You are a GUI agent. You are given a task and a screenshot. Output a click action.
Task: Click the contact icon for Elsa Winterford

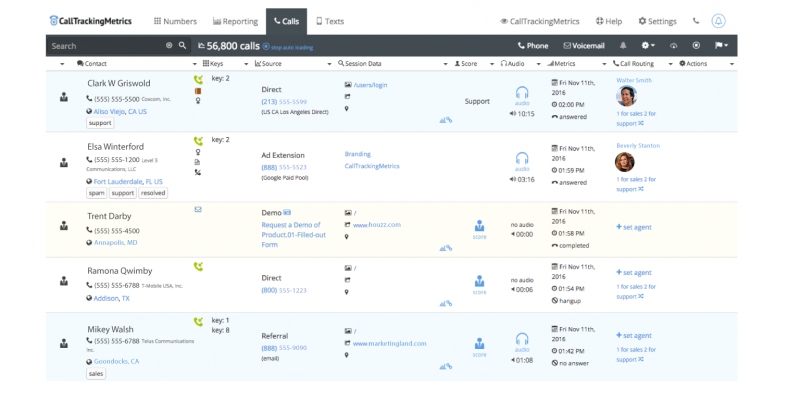click(64, 162)
